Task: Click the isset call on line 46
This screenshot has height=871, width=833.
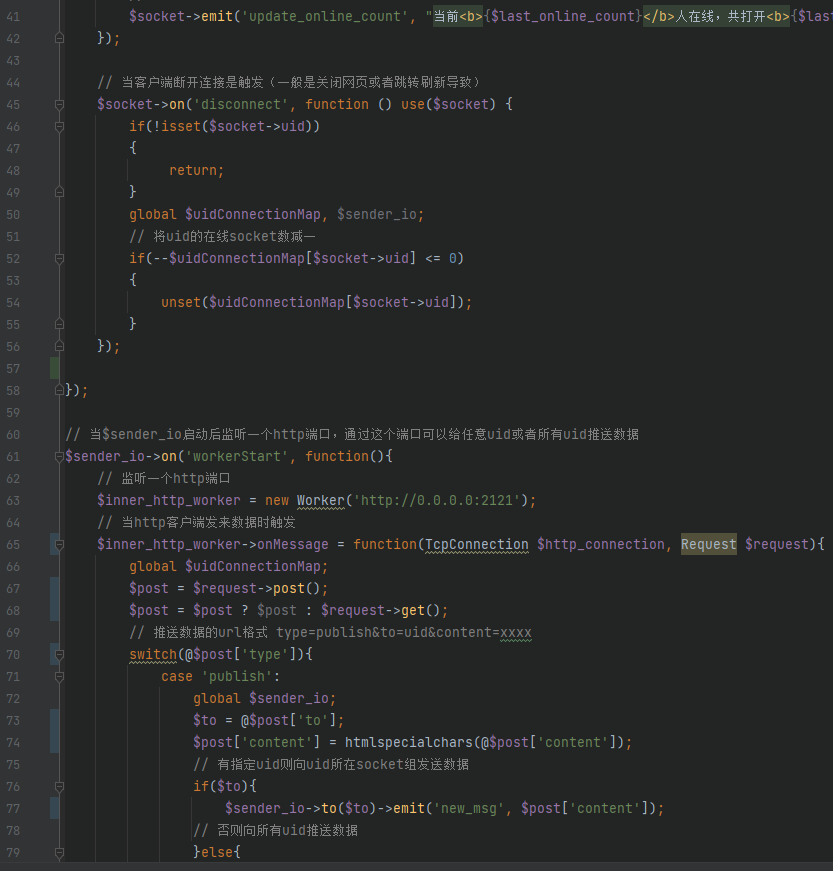Action: click(x=181, y=127)
